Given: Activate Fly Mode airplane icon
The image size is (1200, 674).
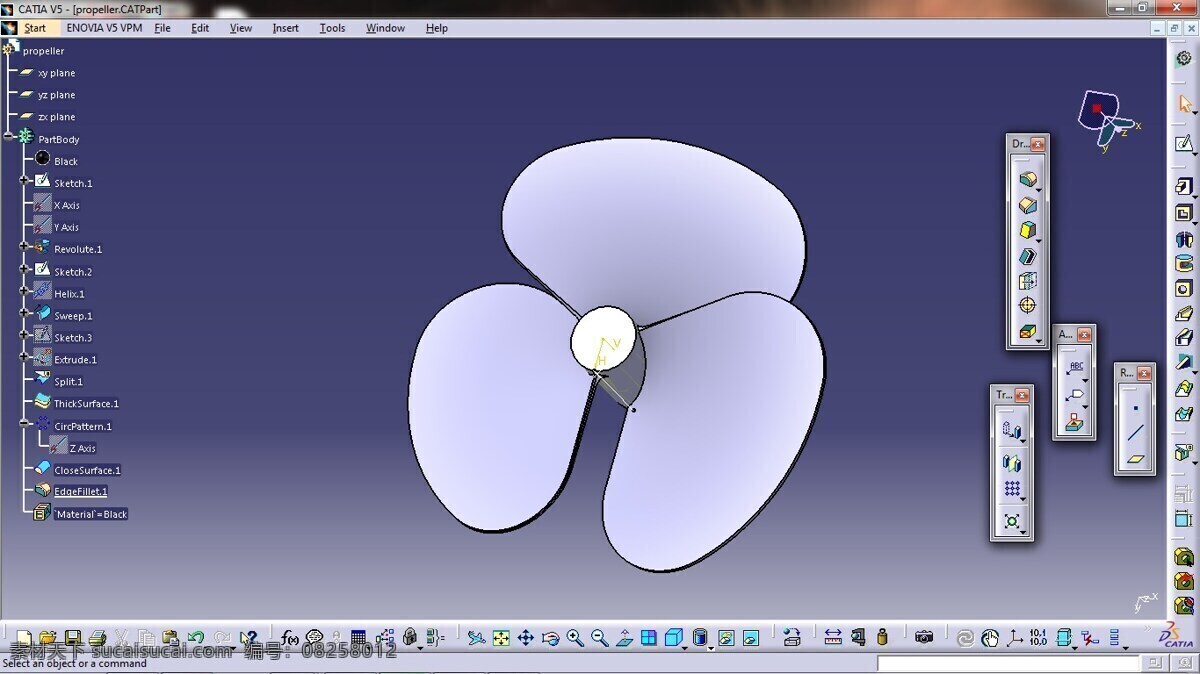Looking at the screenshot, I should 476,638.
